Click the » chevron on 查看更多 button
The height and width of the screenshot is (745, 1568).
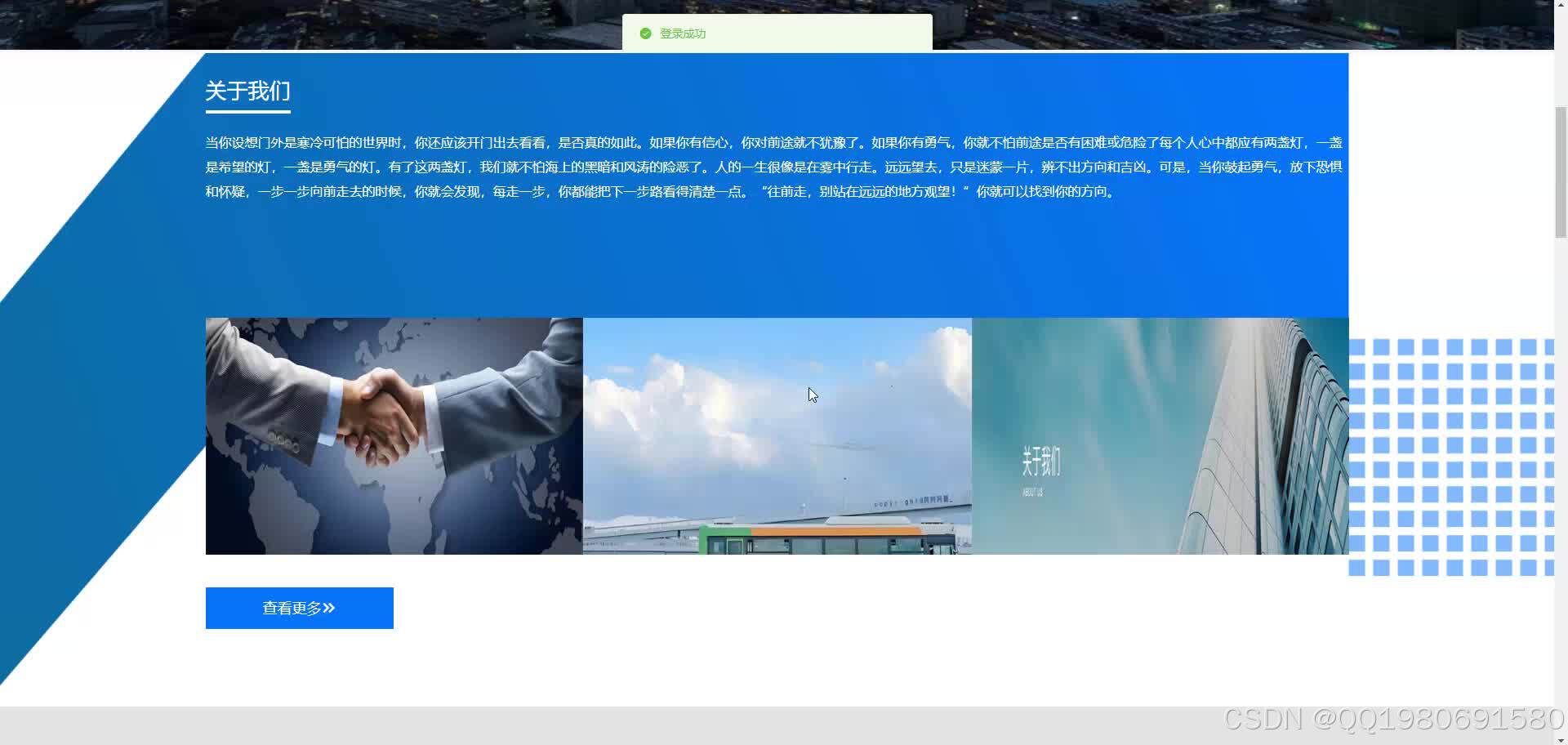[x=330, y=608]
